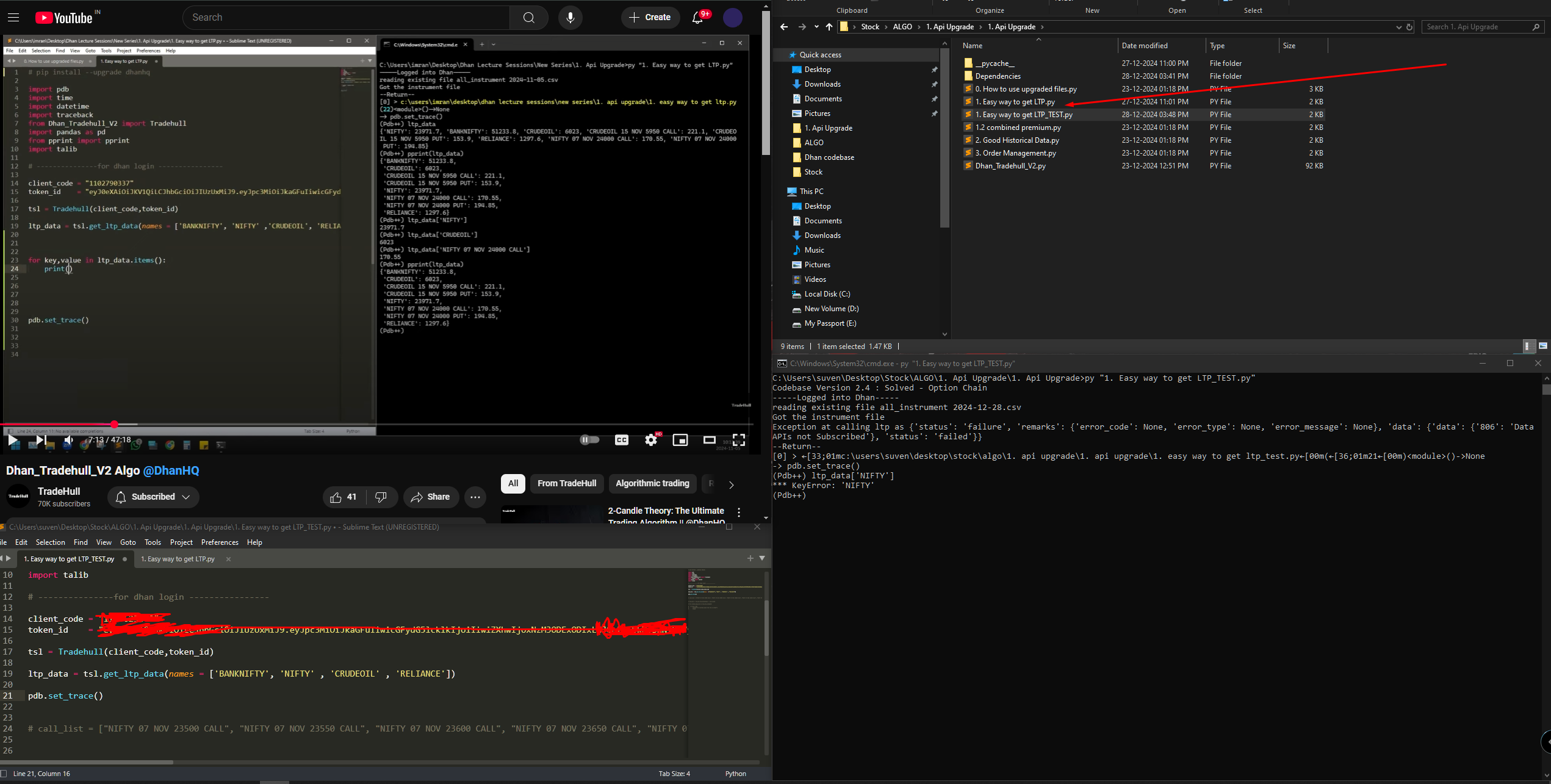This screenshot has width=1551, height=784.
Task: Filter suggestions by Algorithmic trading
Action: (x=652, y=483)
